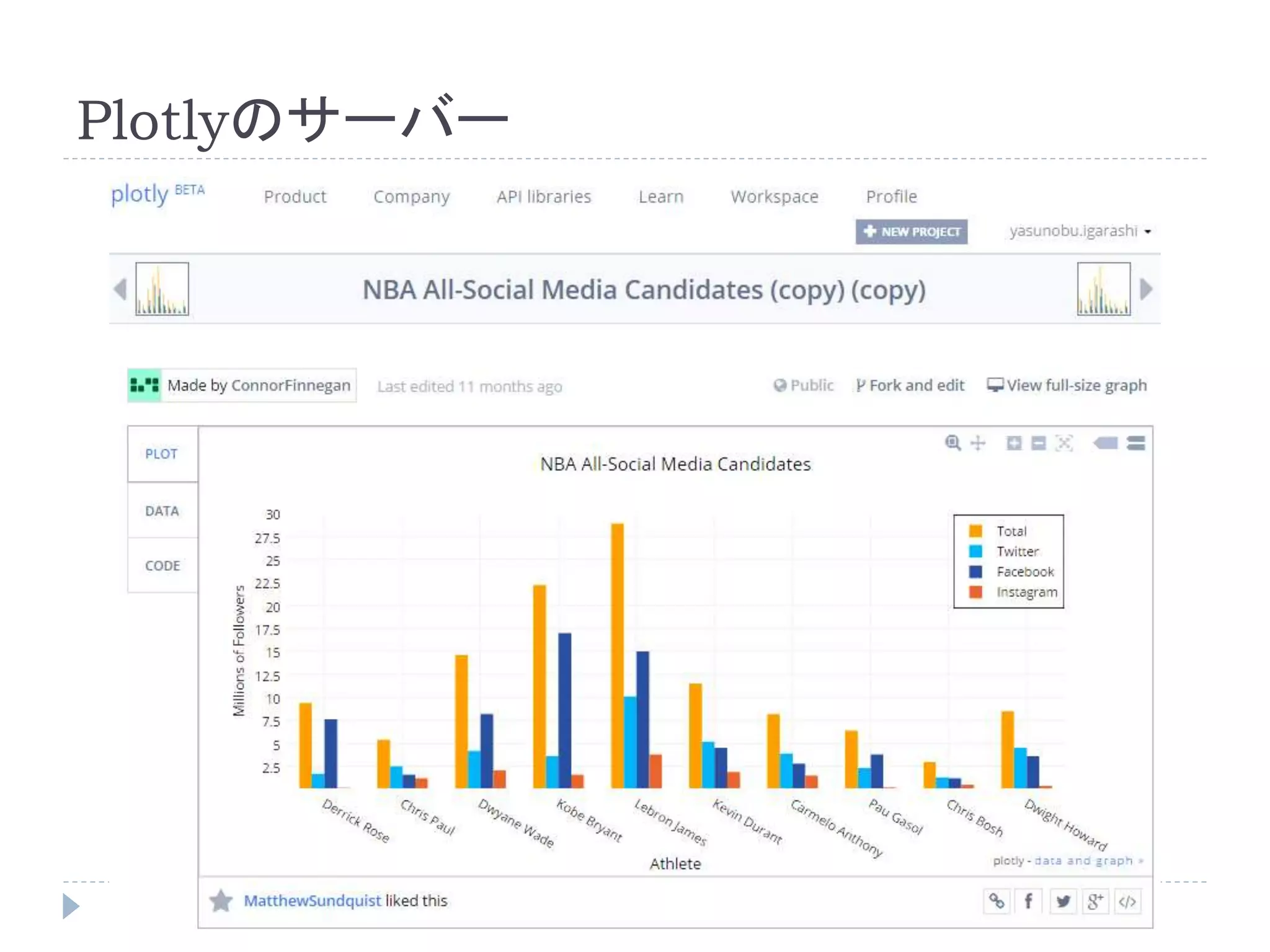Activate the pan crosshair tool
Viewport: 1270px width, 952px height.
(978, 443)
